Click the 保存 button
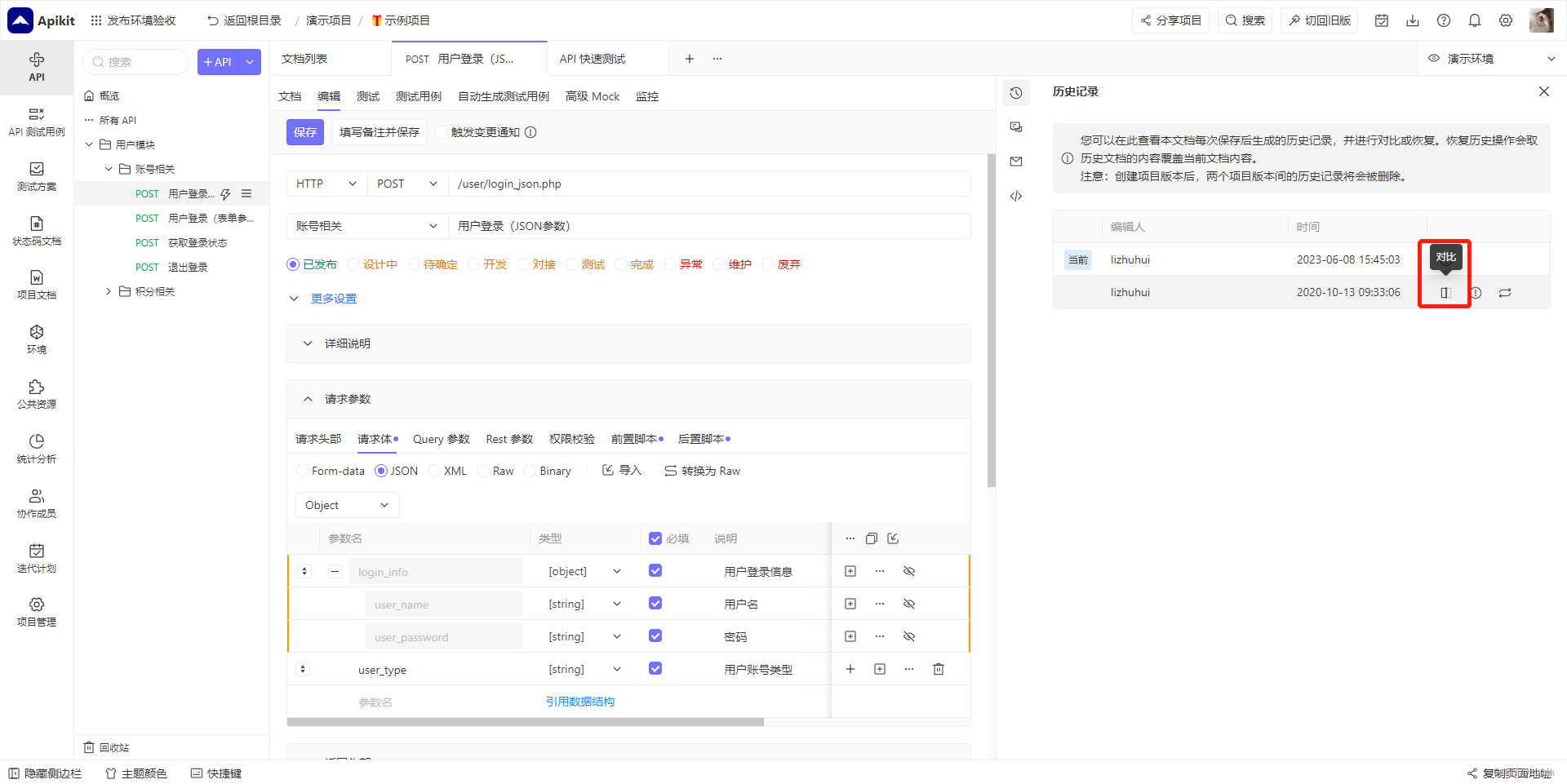Image resolution: width=1567 pixels, height=784 pixels. (x=305, y=132)
